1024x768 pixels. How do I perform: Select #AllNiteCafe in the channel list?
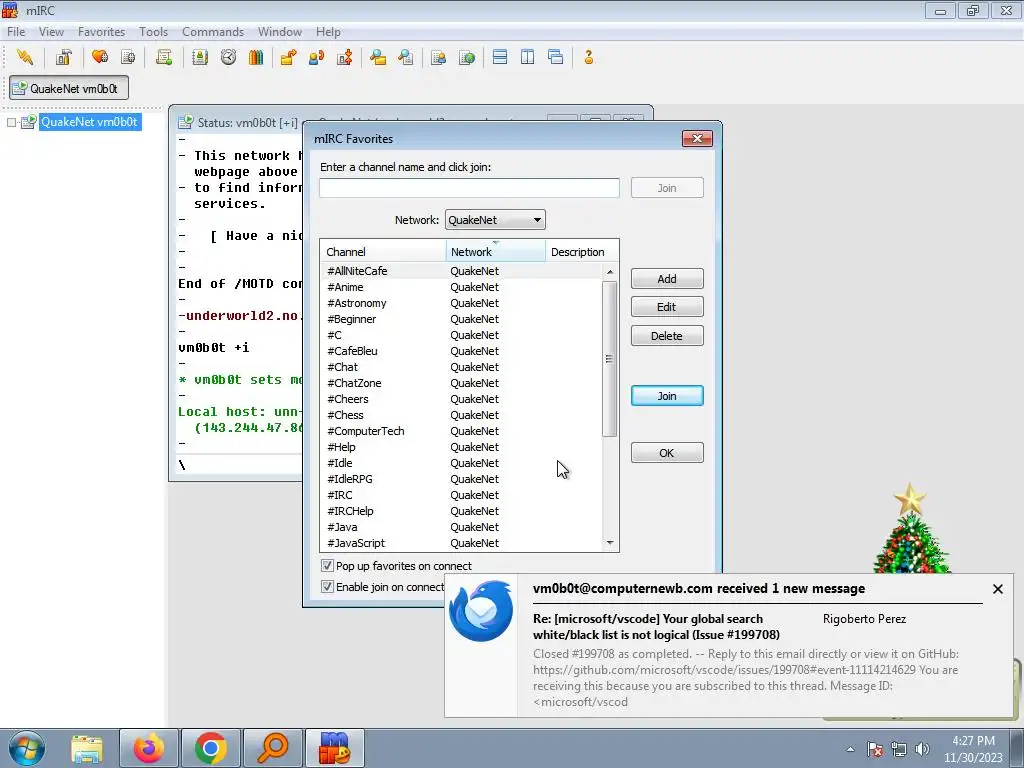tap(461, 271)
